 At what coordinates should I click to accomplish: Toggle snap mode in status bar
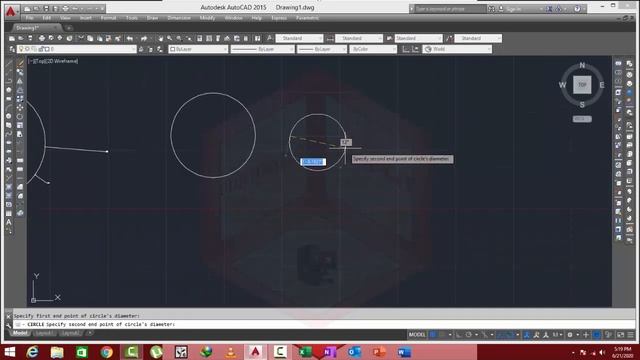442,335
